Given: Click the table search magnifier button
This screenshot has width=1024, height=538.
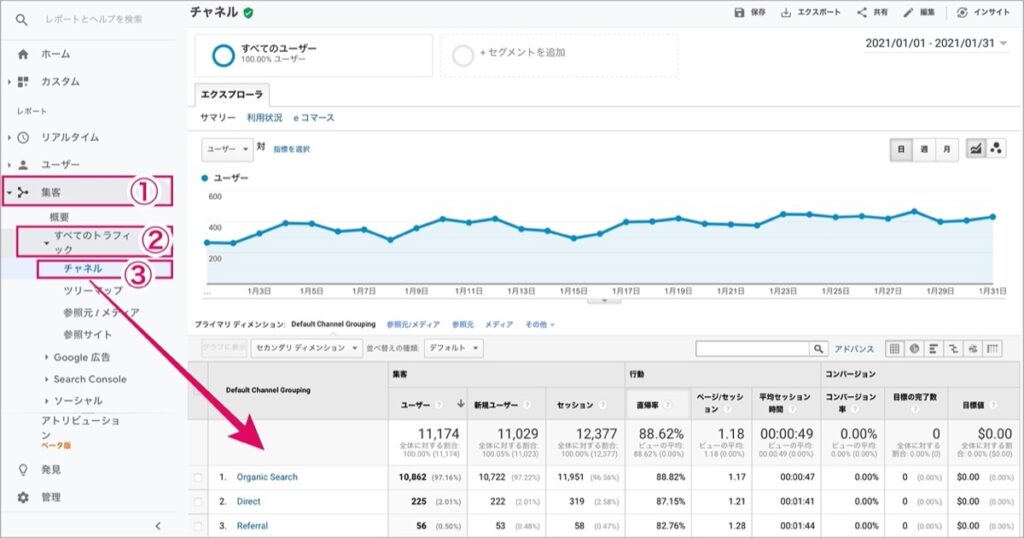Looking at the screenshot, I should coord(818,349).
